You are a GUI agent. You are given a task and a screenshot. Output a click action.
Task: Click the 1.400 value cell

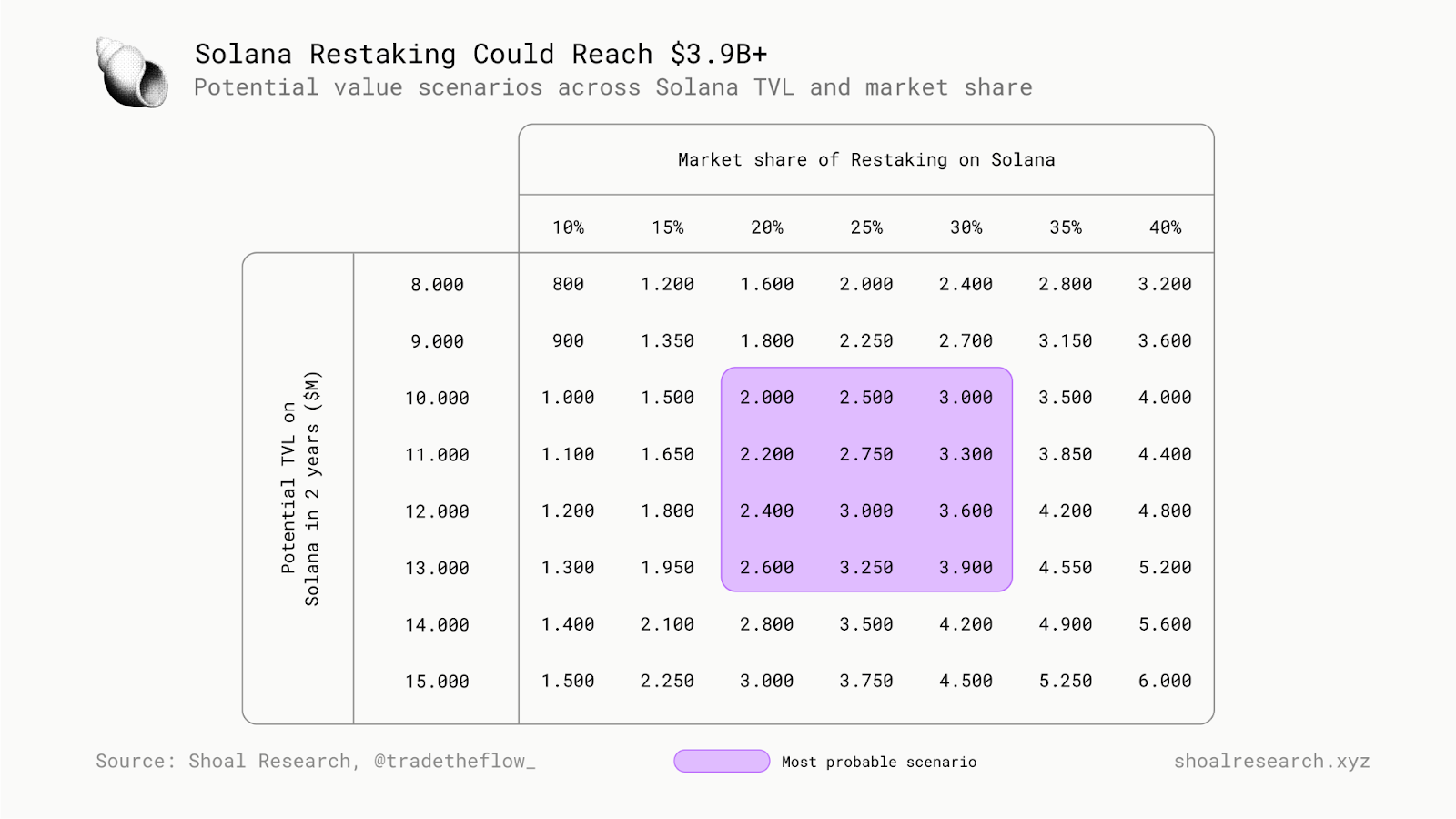(x=568, y=624)
